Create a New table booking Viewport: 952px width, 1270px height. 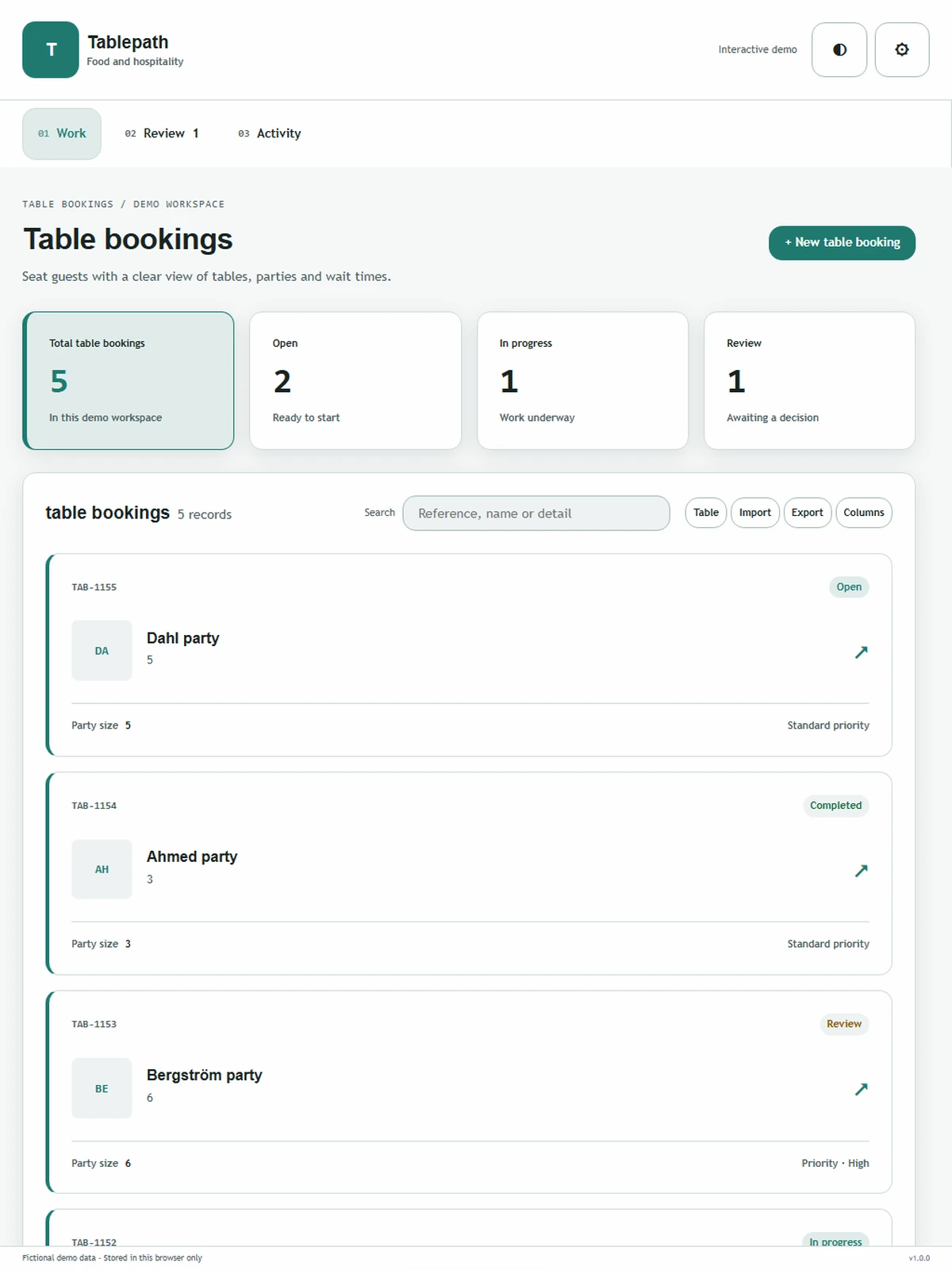(842, 242)
